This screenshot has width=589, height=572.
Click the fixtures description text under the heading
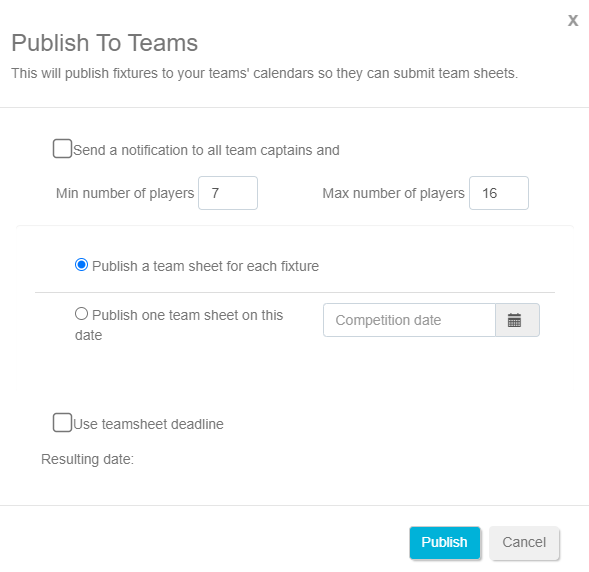tap(264, 73)
